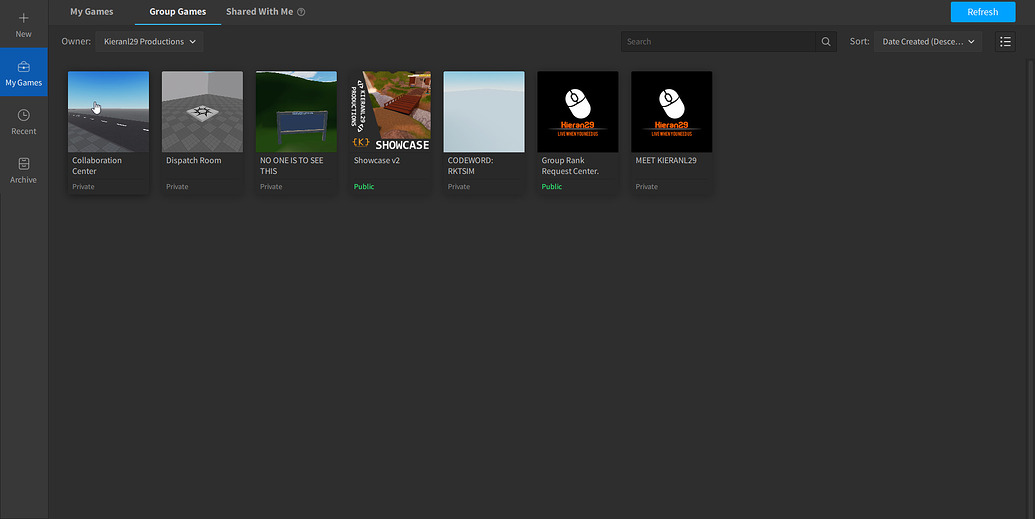Screen dimensions: 1035x519
Task: Expand the Owner Kieranl29 Productions dropdown
Action: coord(149,42)
